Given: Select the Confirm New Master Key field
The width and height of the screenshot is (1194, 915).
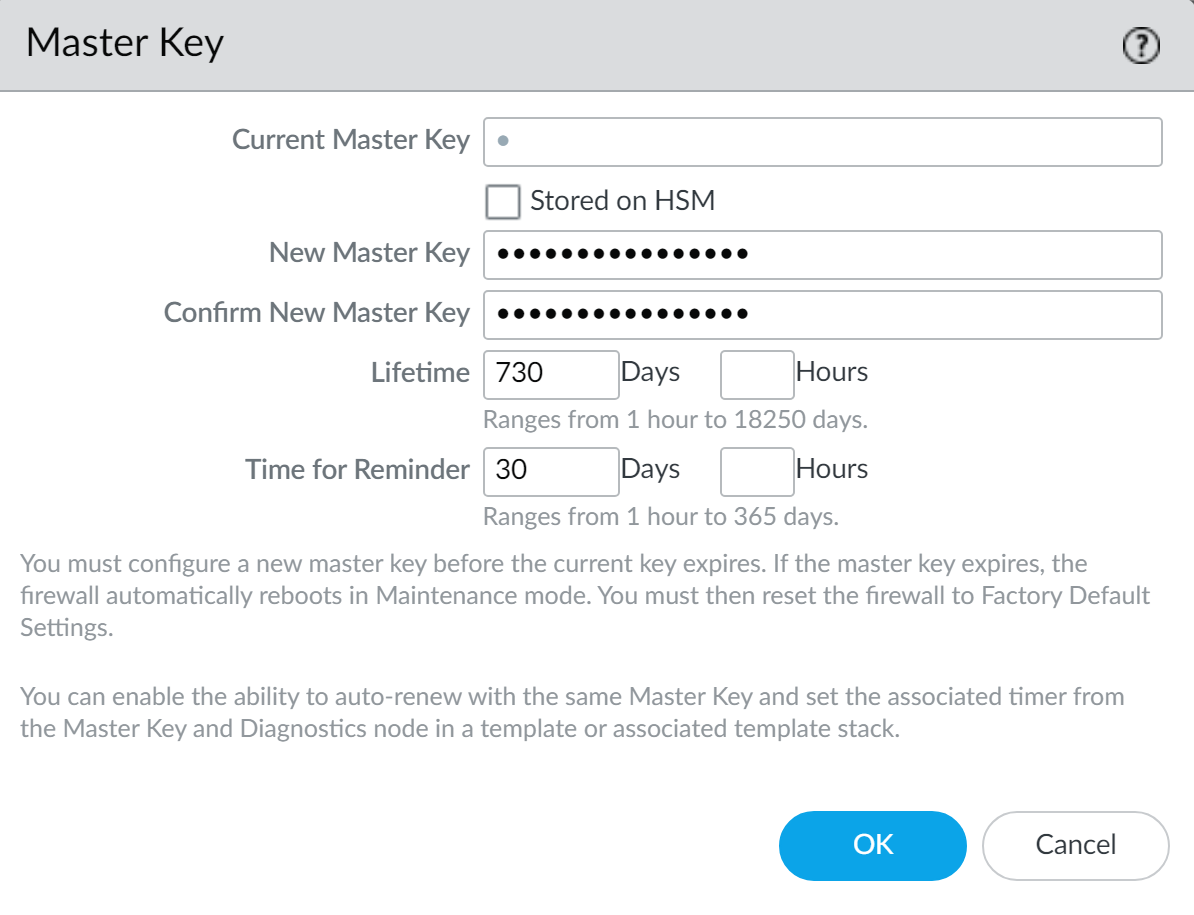Looking at the screenshot, I should (x=822, y=315).
